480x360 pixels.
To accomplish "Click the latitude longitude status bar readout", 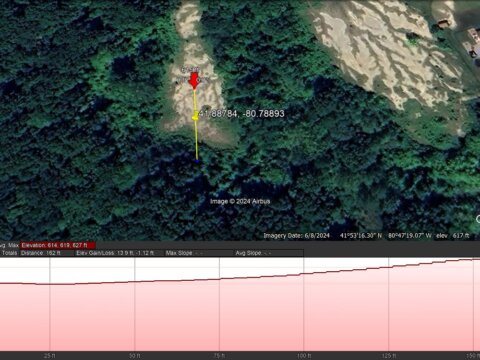I will [386, 236].
